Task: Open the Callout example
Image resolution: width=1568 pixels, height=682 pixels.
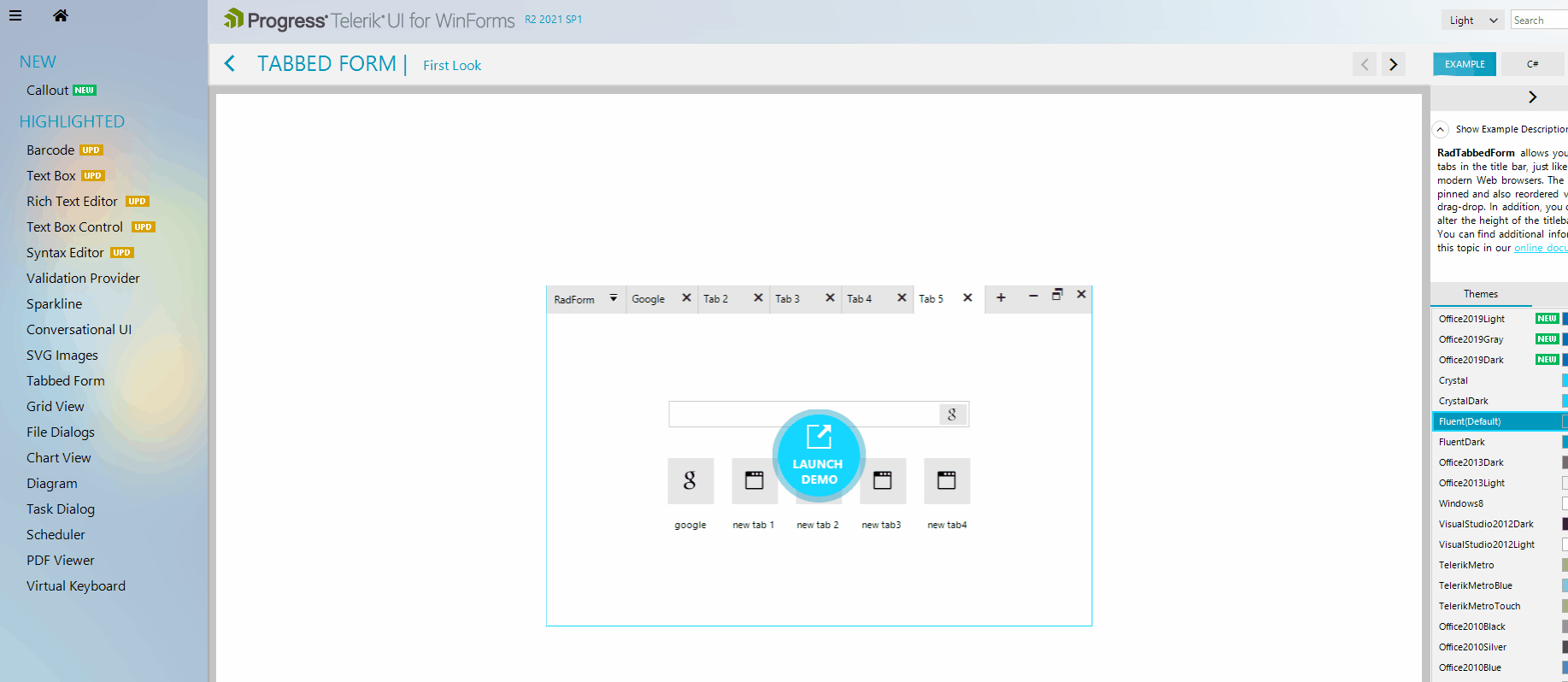Action: point(48,90)
